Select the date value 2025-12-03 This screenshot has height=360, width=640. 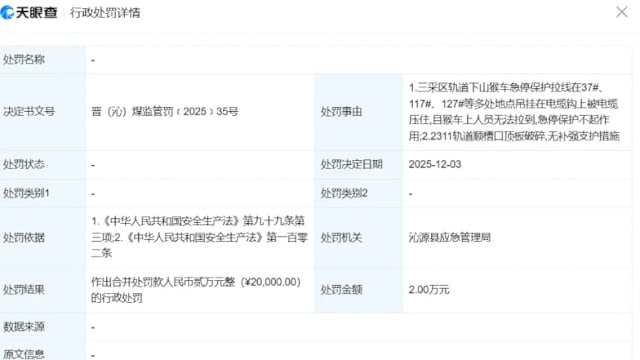[435, 164]
